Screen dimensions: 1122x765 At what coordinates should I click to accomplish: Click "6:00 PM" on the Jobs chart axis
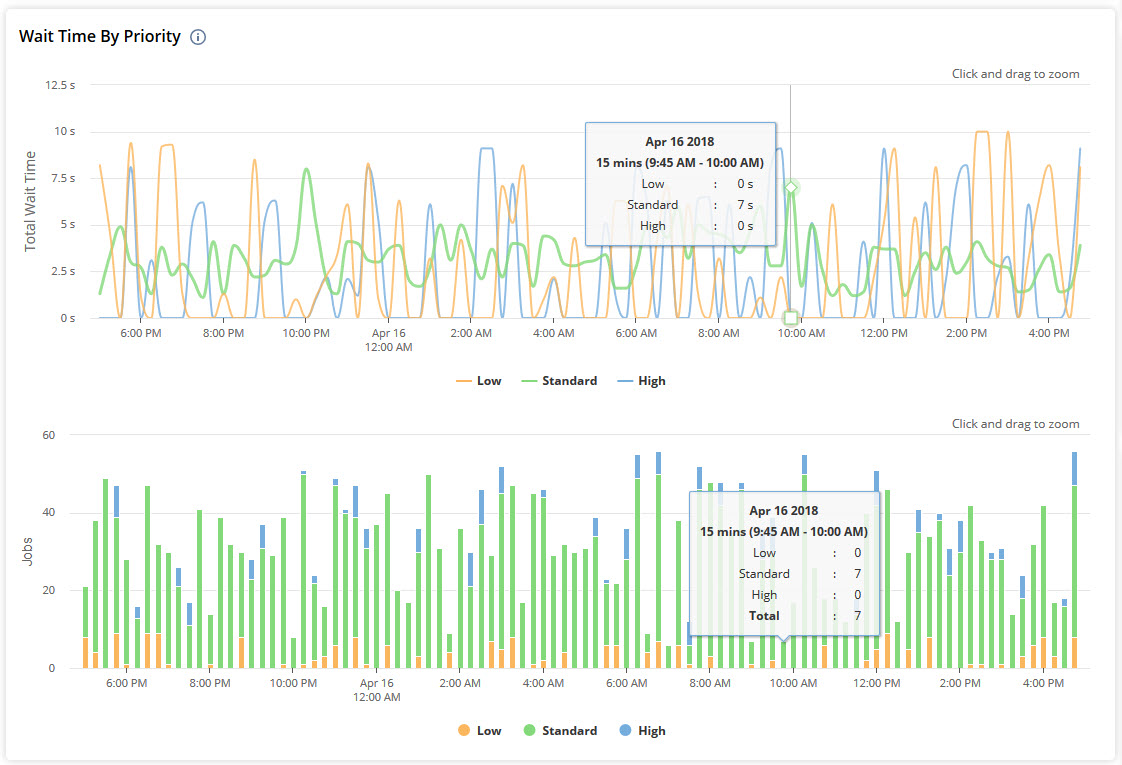(127, 683)
